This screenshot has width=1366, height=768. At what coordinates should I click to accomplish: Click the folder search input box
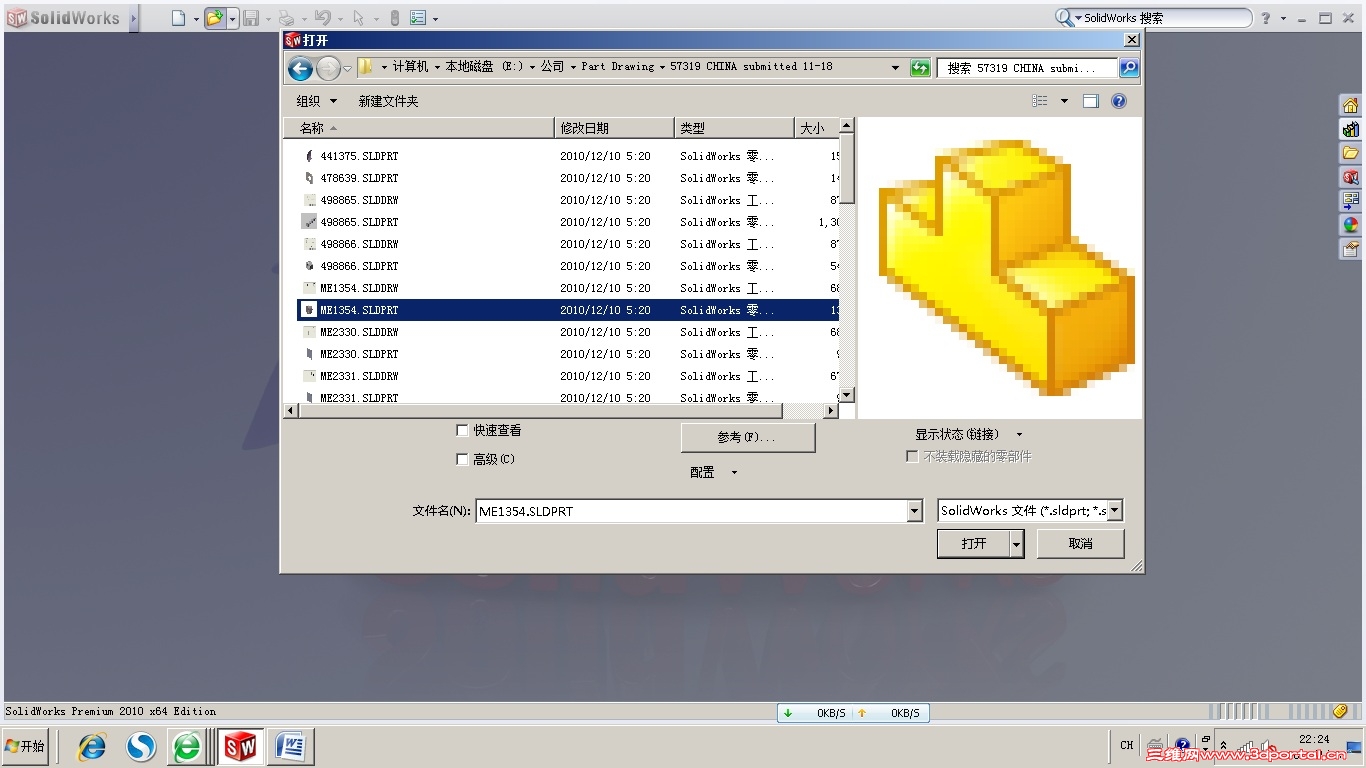pyautogui.click(x=1028, y=68)
